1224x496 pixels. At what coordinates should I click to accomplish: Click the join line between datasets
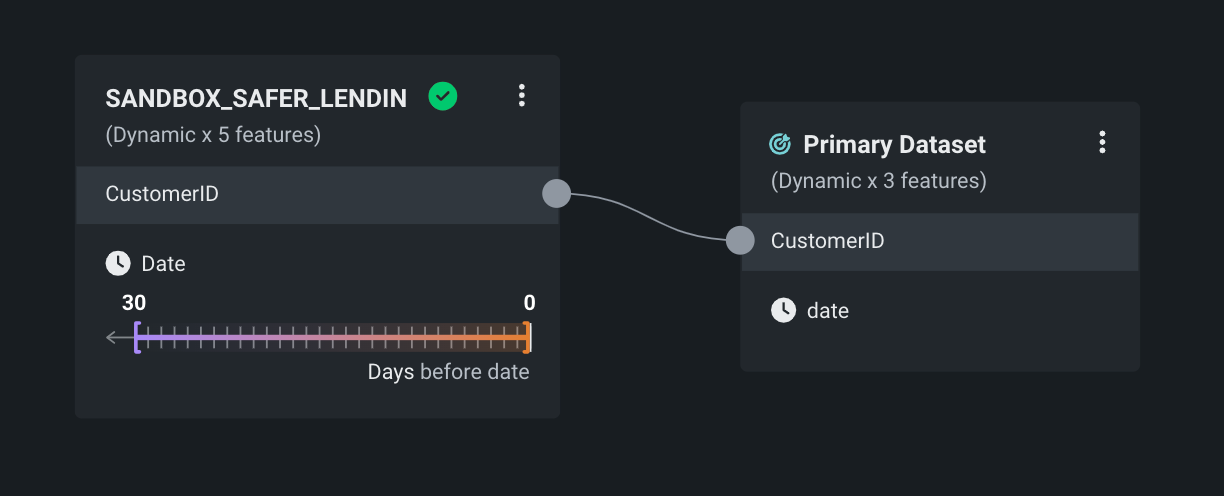pos(648,215)
